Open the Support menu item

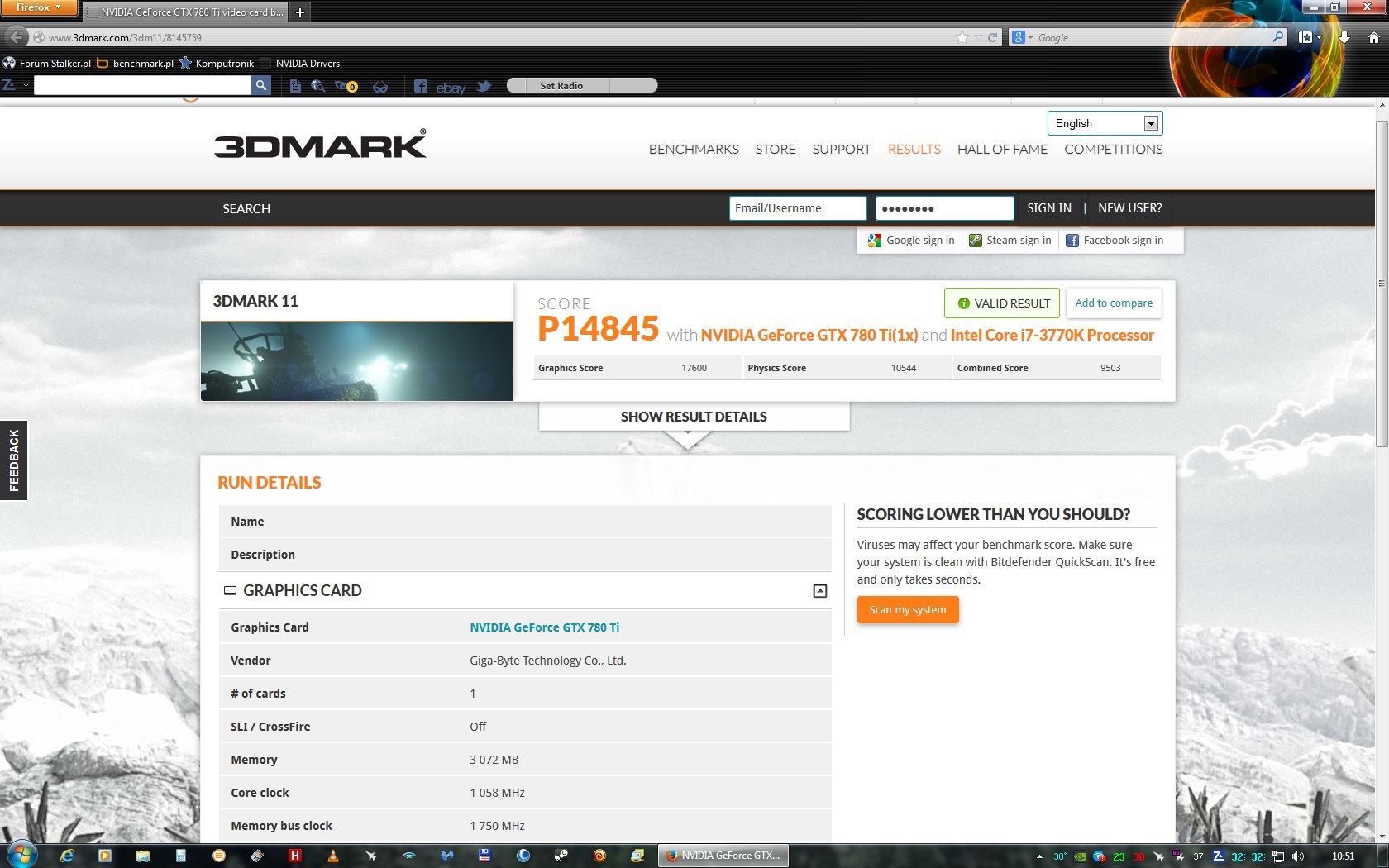842,150
